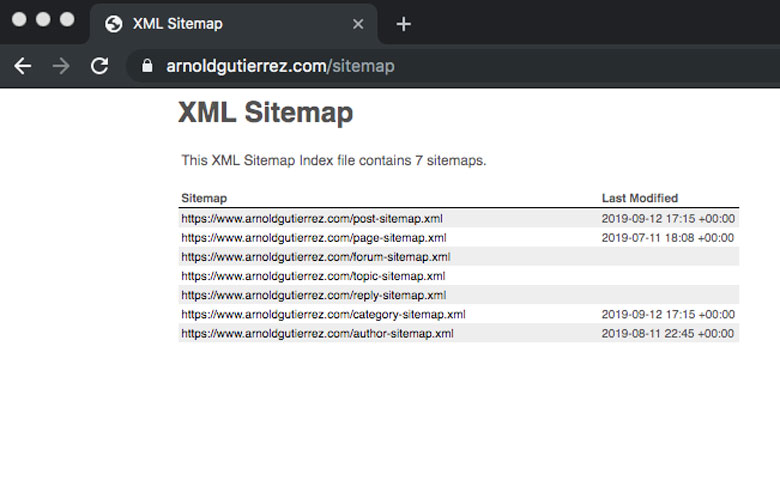
Task: Reload the page with refresh icon
Action: point(99,66)
